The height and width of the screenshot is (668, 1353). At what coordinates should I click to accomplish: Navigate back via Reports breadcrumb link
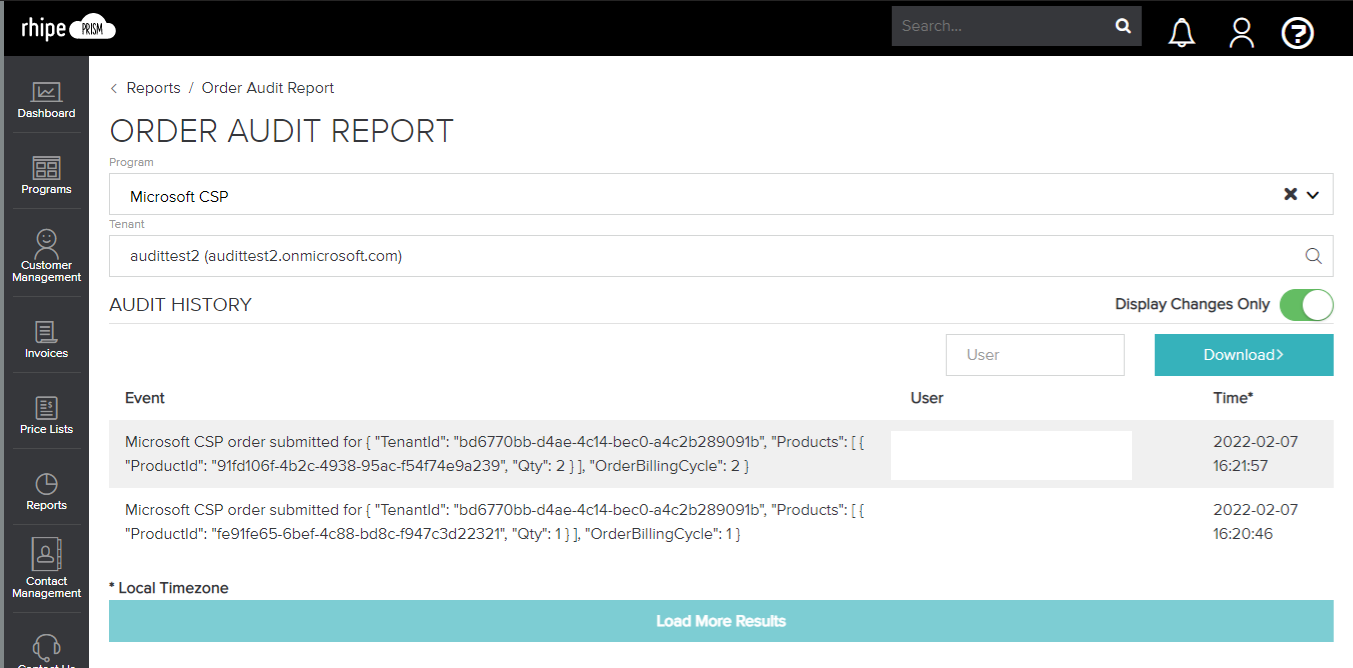tap(154, 87)
